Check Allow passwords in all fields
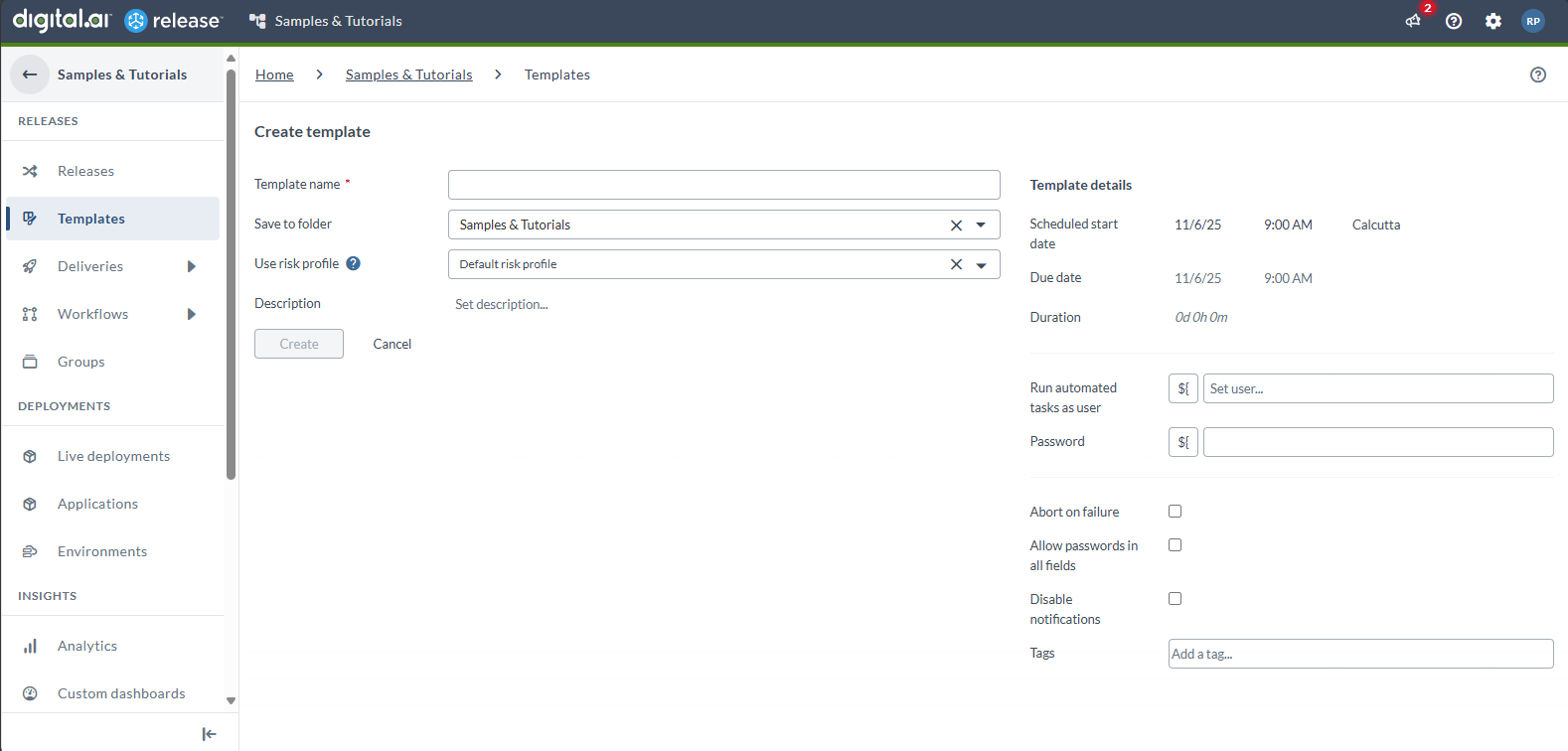Image resolution: width=1568 pixels, height=751 pixels. point(1175,545)
